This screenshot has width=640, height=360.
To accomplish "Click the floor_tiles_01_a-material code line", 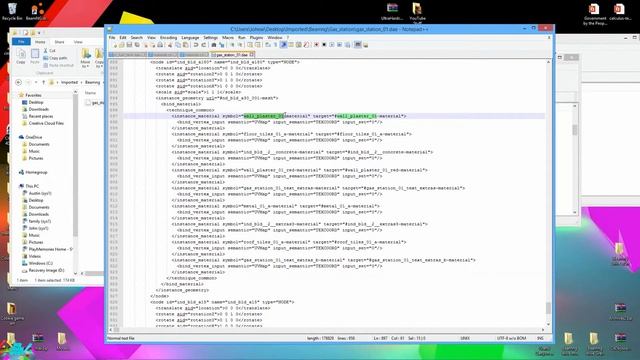I will click(x=291, y=134).
